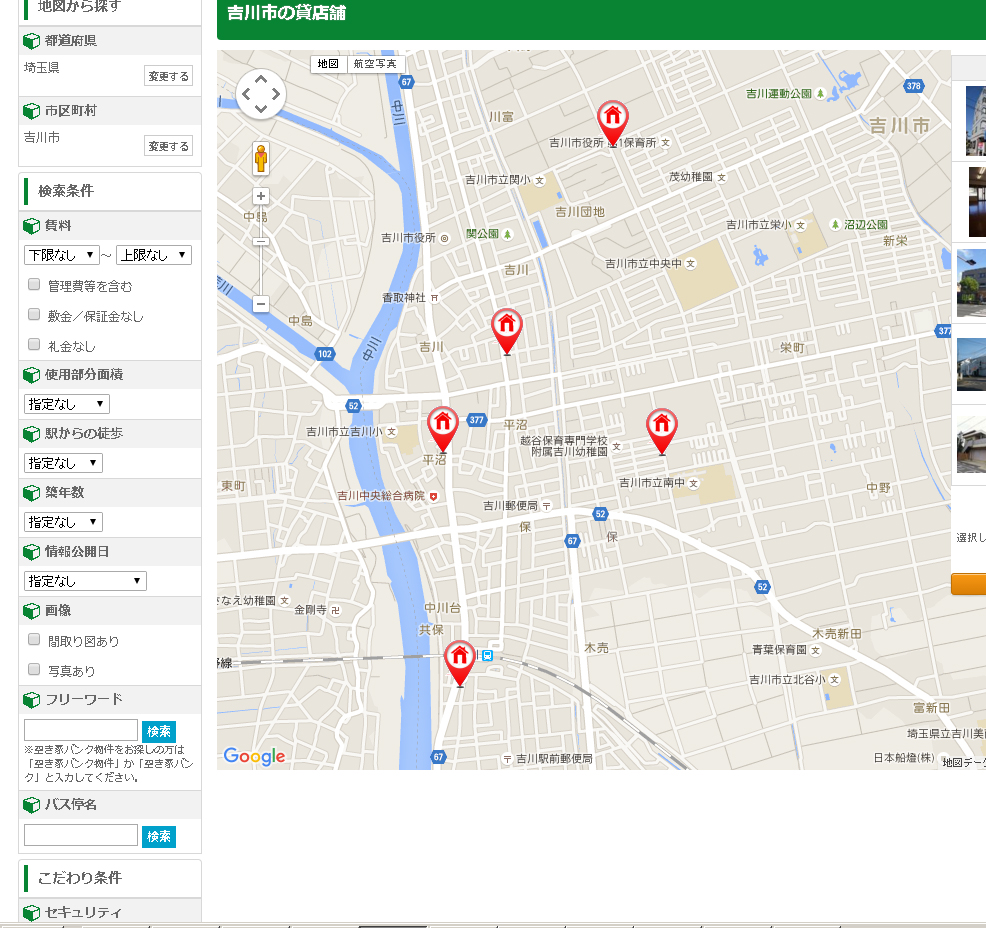Click the orange button at right edge
The width and height of the screenshot is (986, 928).
pyautogui.click(x=968, y=583)
